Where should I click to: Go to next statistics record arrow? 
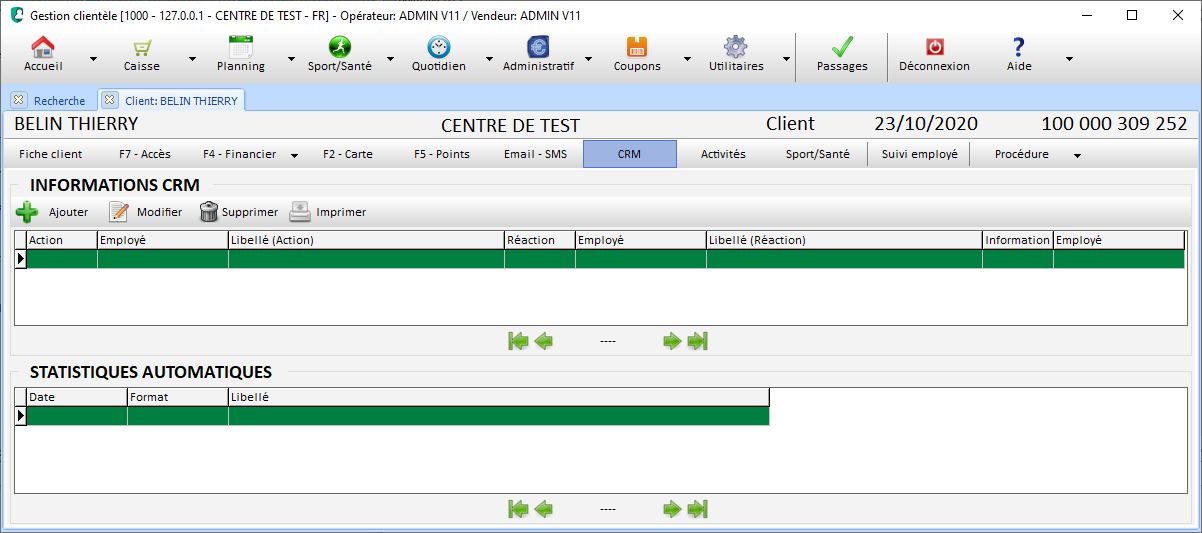point(672,509)
